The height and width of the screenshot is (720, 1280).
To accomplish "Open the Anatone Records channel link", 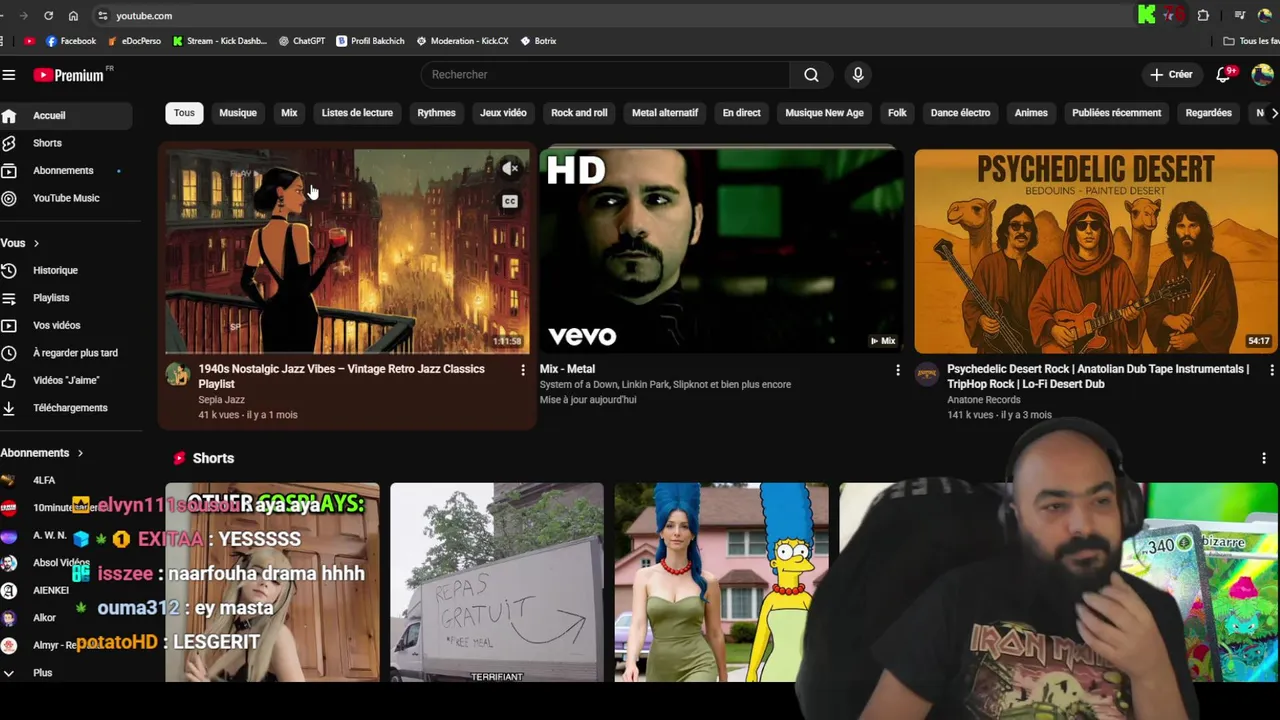I will 983,400.
